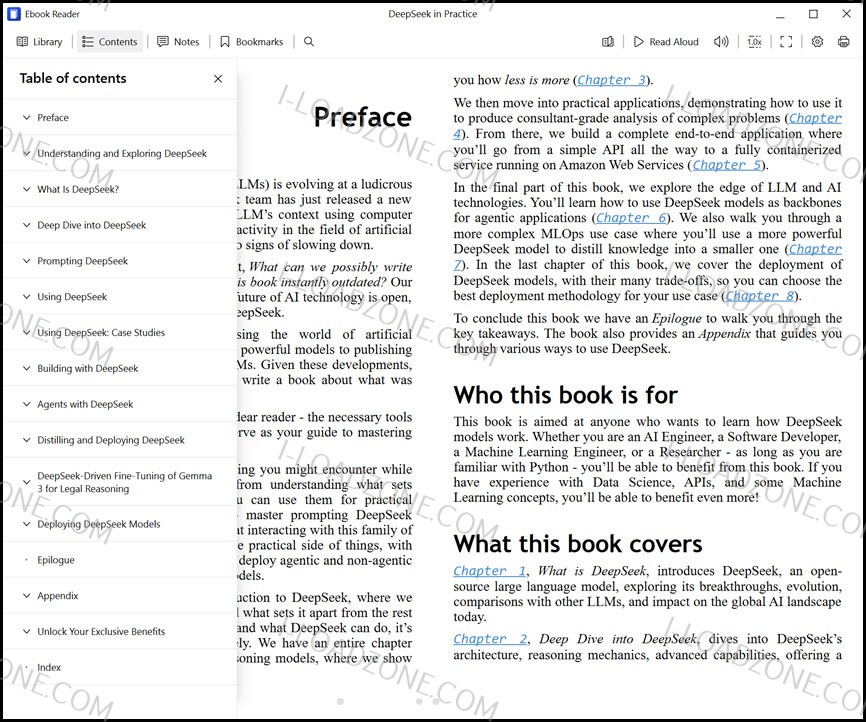Open the Appendix entry
Viewport: 866px width, 722px height.
[58, 595]
